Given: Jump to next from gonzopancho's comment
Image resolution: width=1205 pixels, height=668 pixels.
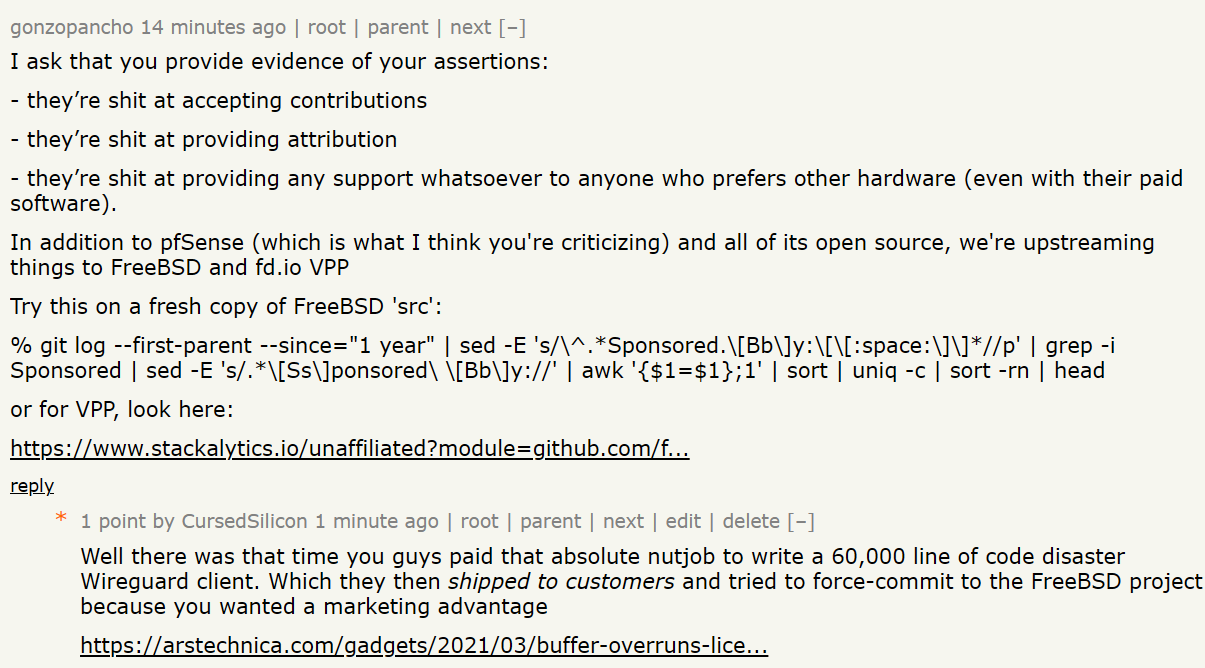Looking at the screenshot, I should (471, 28).
